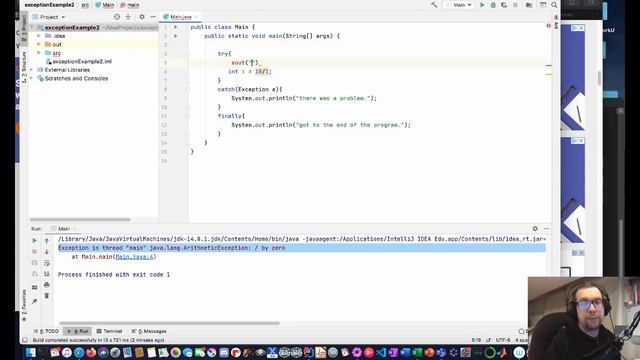Click UTF-8 encoding in the status bar
Image resolution: width=640 pixels, height=360 pixels.
pos(503,340)
